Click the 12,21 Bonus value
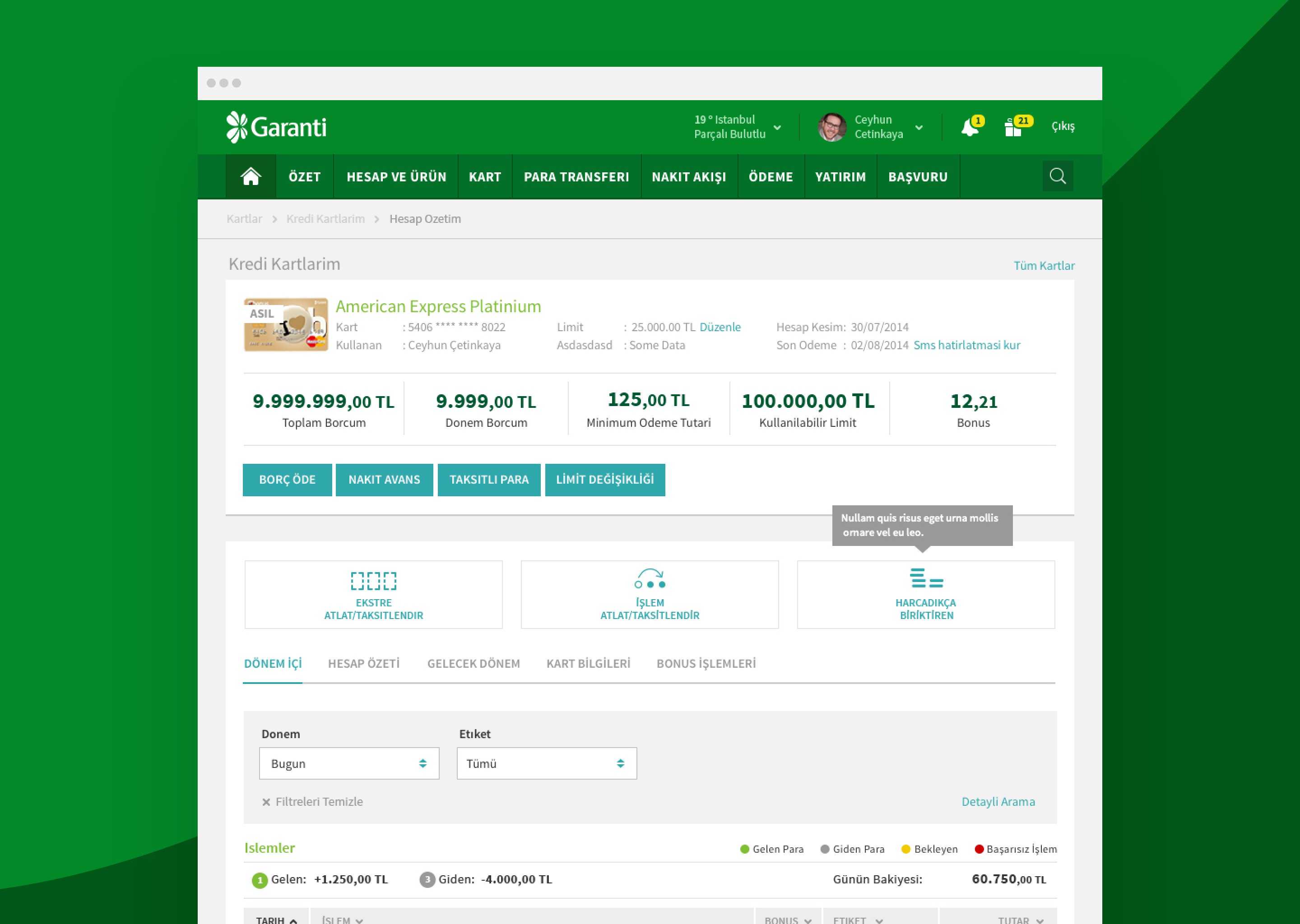The height and width of the screenshot is (924, 1300). [973, 402]
